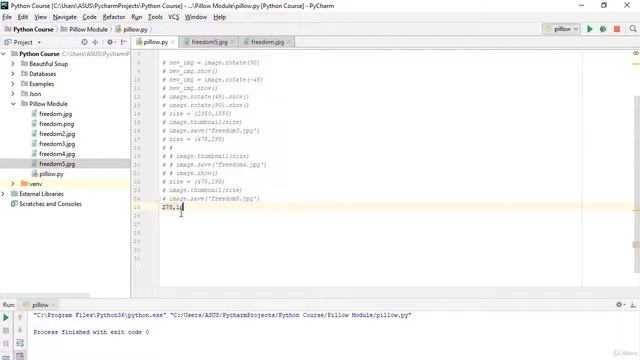Viewport: 640px width, 360px height.
Task: Collapse the Python Course project root
Action: point(4,53)
